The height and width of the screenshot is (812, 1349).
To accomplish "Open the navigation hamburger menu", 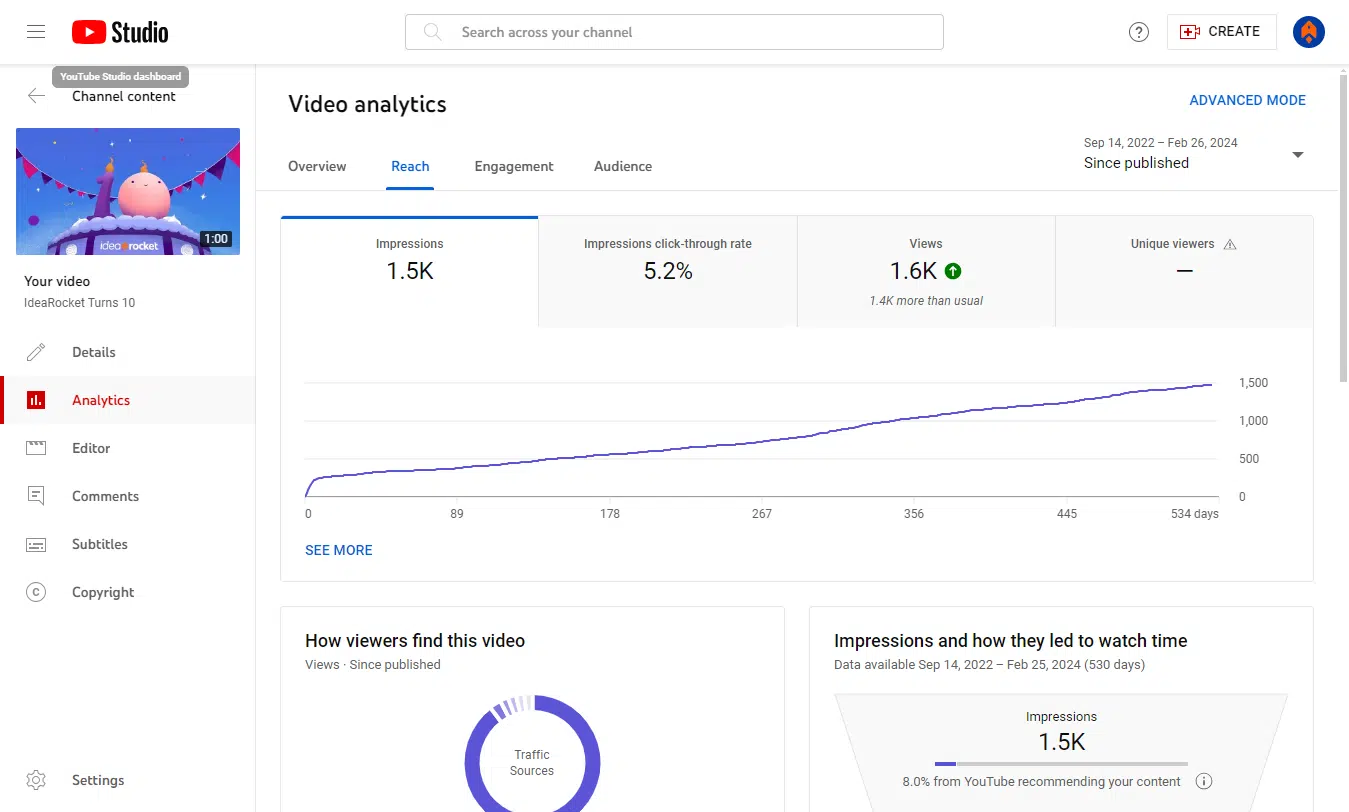I will click(x=36, y=31).
